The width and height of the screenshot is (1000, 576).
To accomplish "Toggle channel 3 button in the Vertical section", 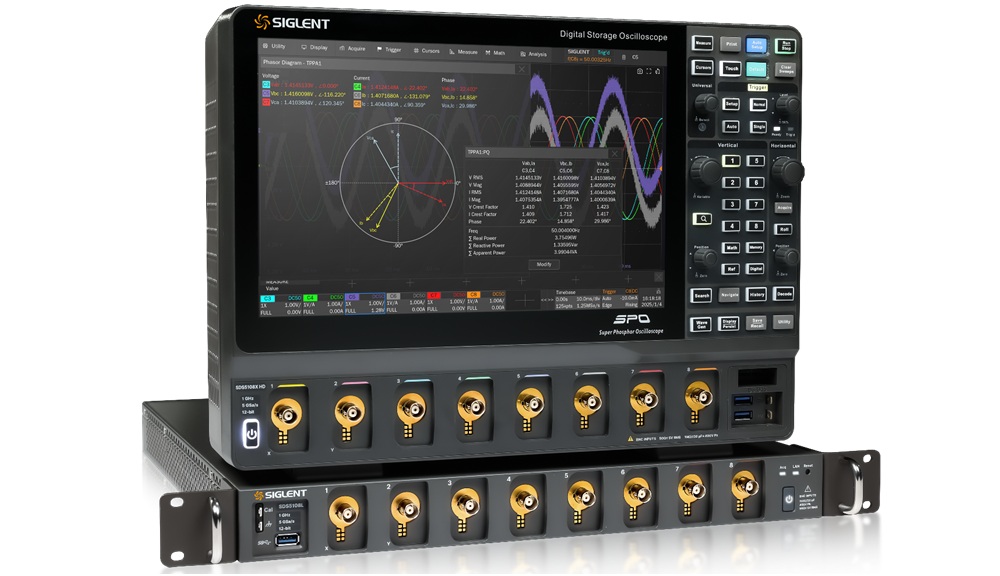I will pos(732,204).
